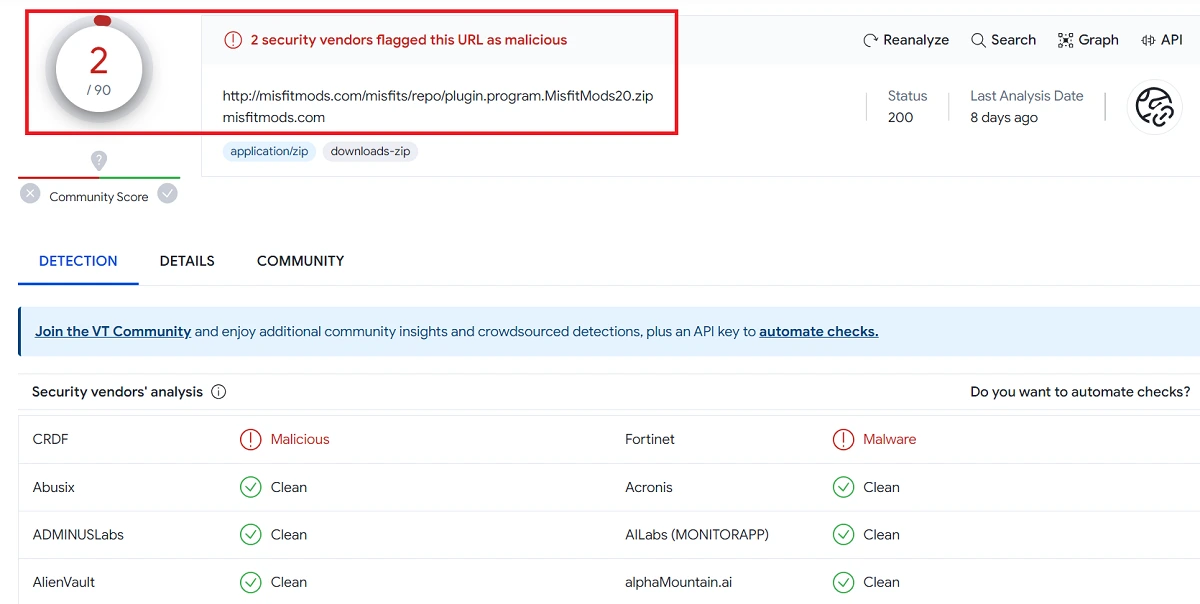The height and width of the screenshot is (604, 1200).
Task: Click Do you want to automate checks?
Action: tap(1080, 392)
